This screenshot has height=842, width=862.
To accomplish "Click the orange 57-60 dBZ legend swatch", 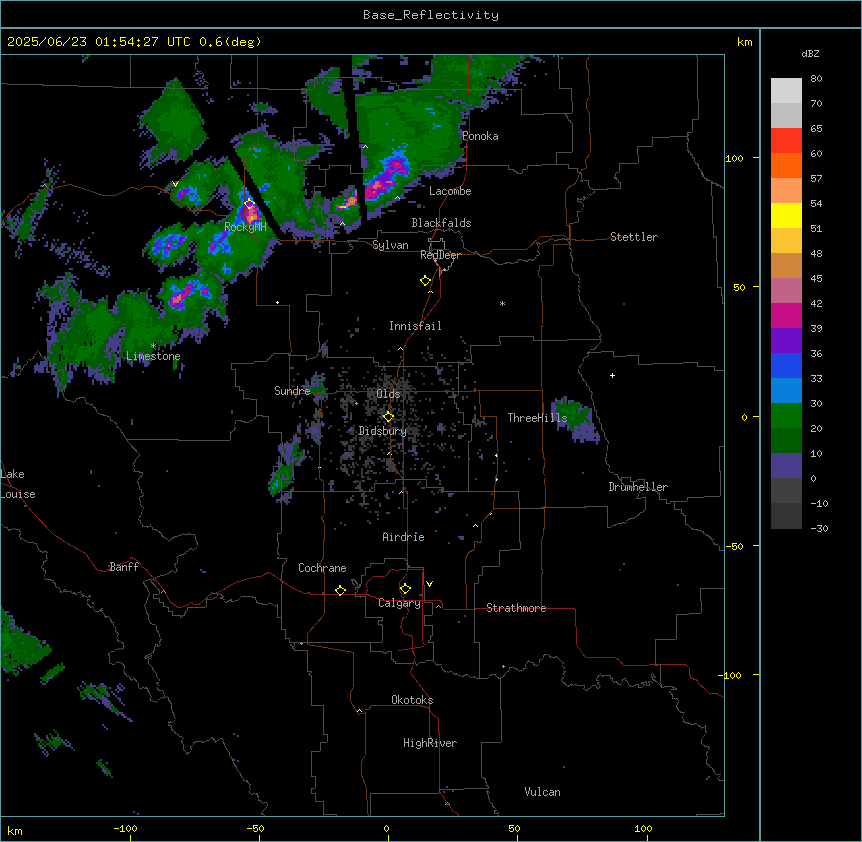I will [x=786, y=166].
